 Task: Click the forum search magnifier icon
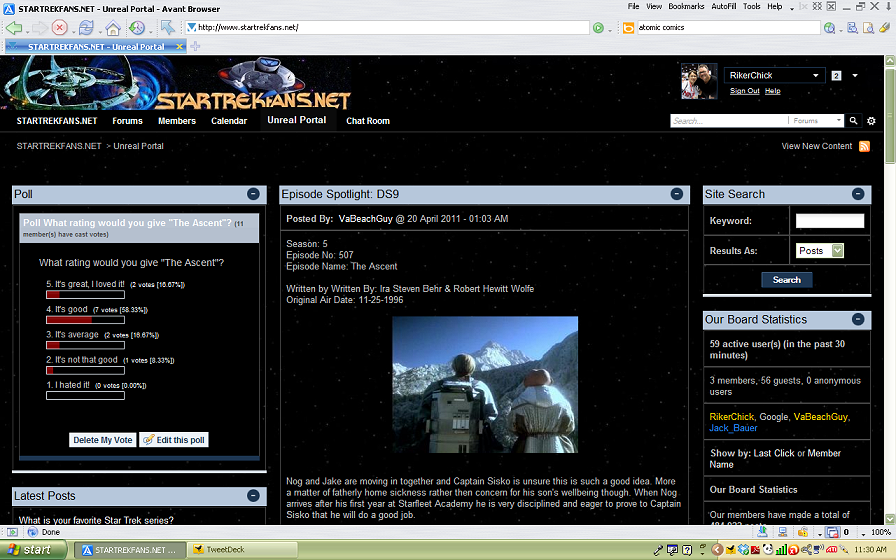click(x=853, y=121)
